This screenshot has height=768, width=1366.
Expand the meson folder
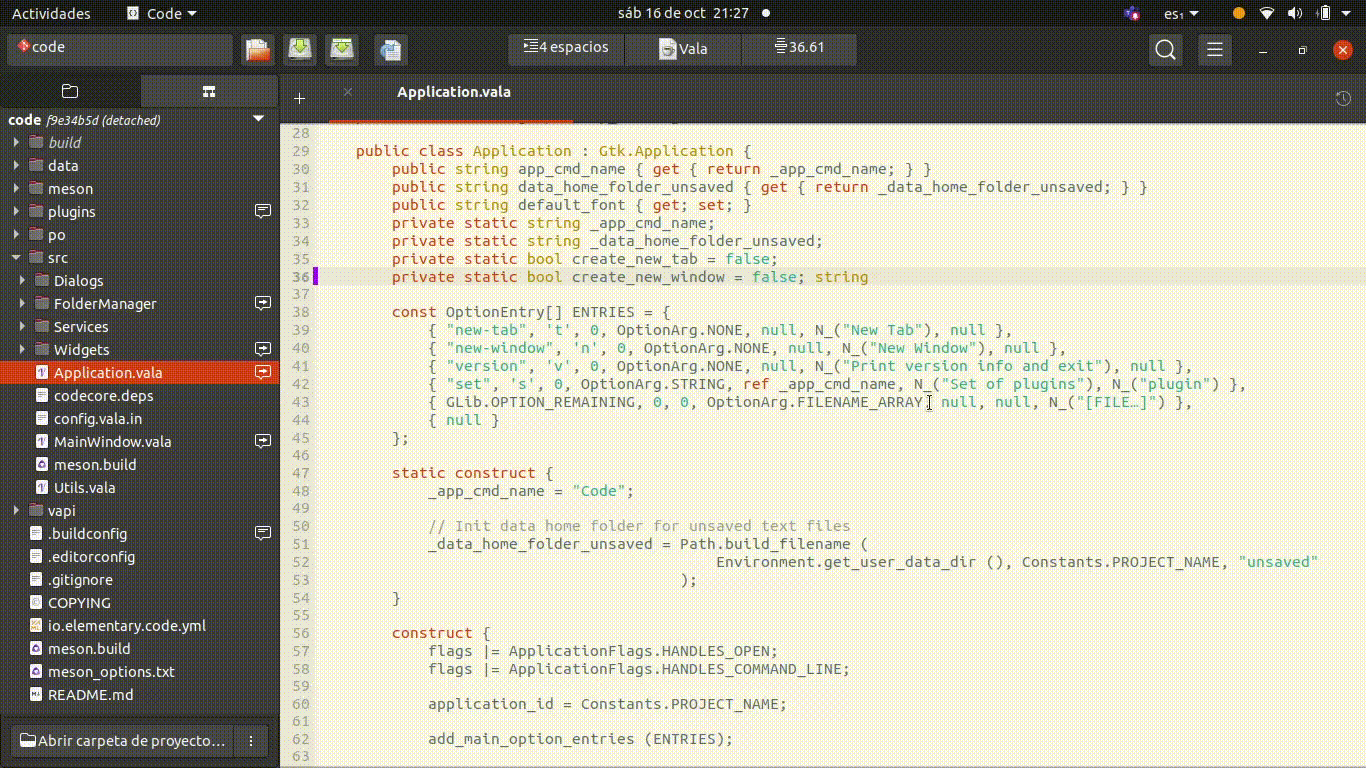16,188
